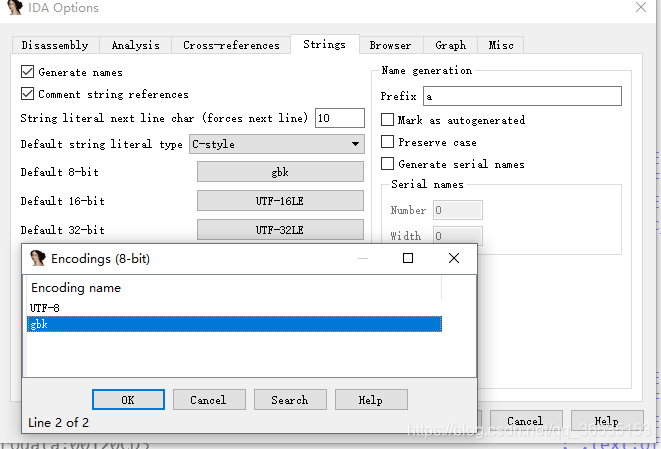The height and width of the screenshot is (449, 661).
Task: Close the Encodings (8-bit) dialog
Action: pos(454,258)
